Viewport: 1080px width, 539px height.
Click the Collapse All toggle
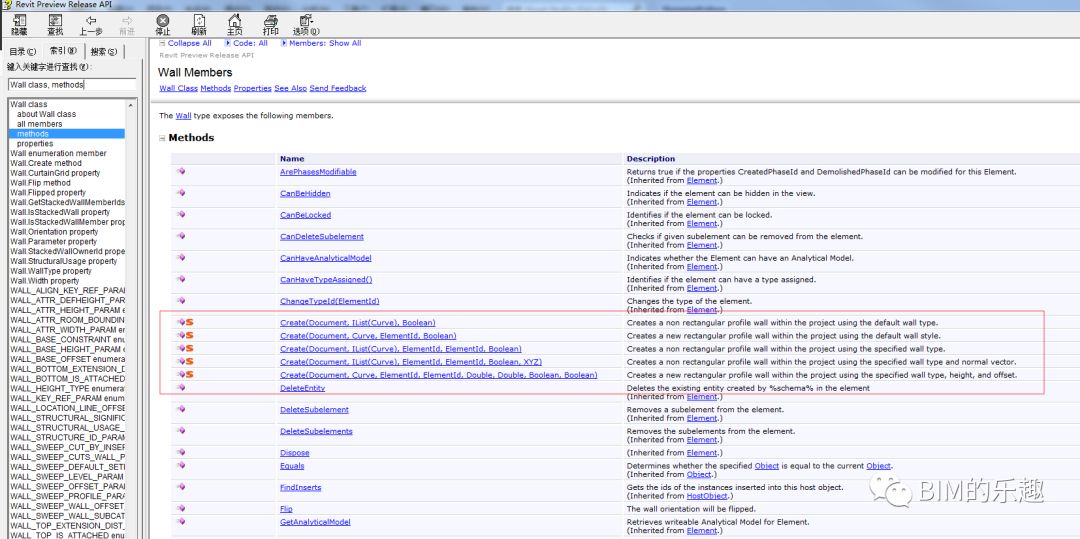[185, 43]
